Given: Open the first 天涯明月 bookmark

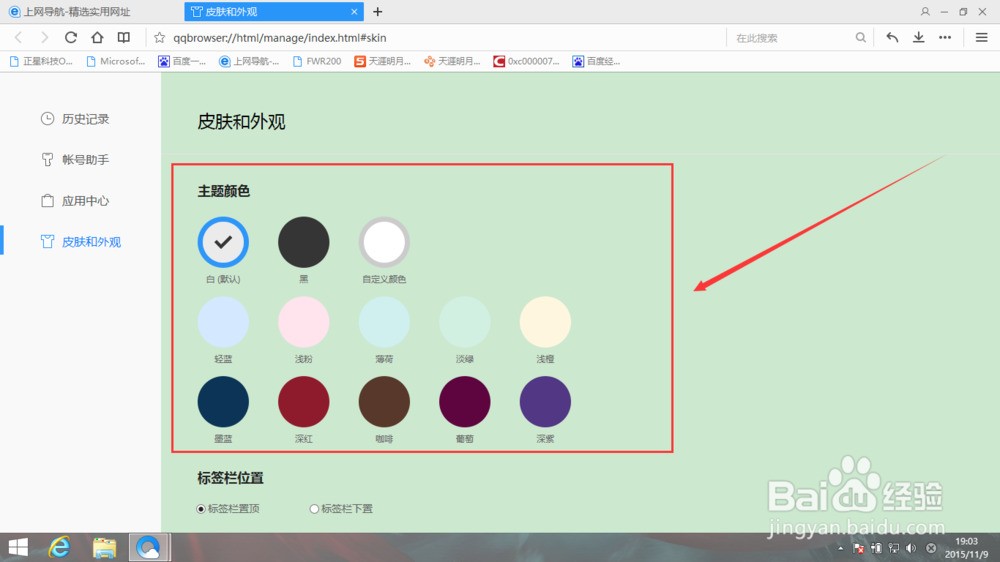Looking at the screenshot, I should tap(383, 61).
